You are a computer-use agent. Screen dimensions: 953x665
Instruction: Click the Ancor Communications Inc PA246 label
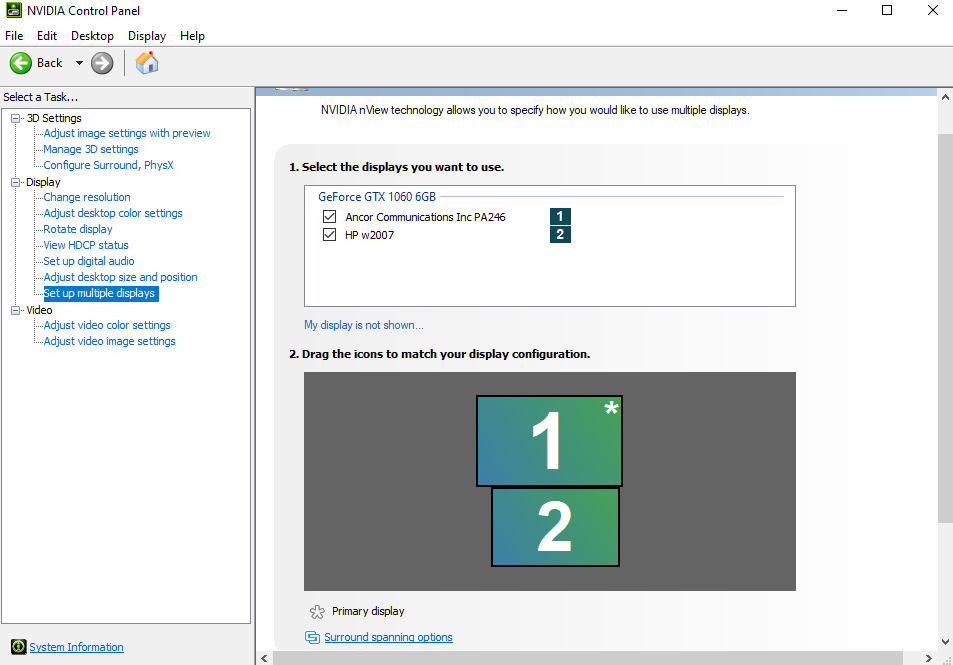425,217
